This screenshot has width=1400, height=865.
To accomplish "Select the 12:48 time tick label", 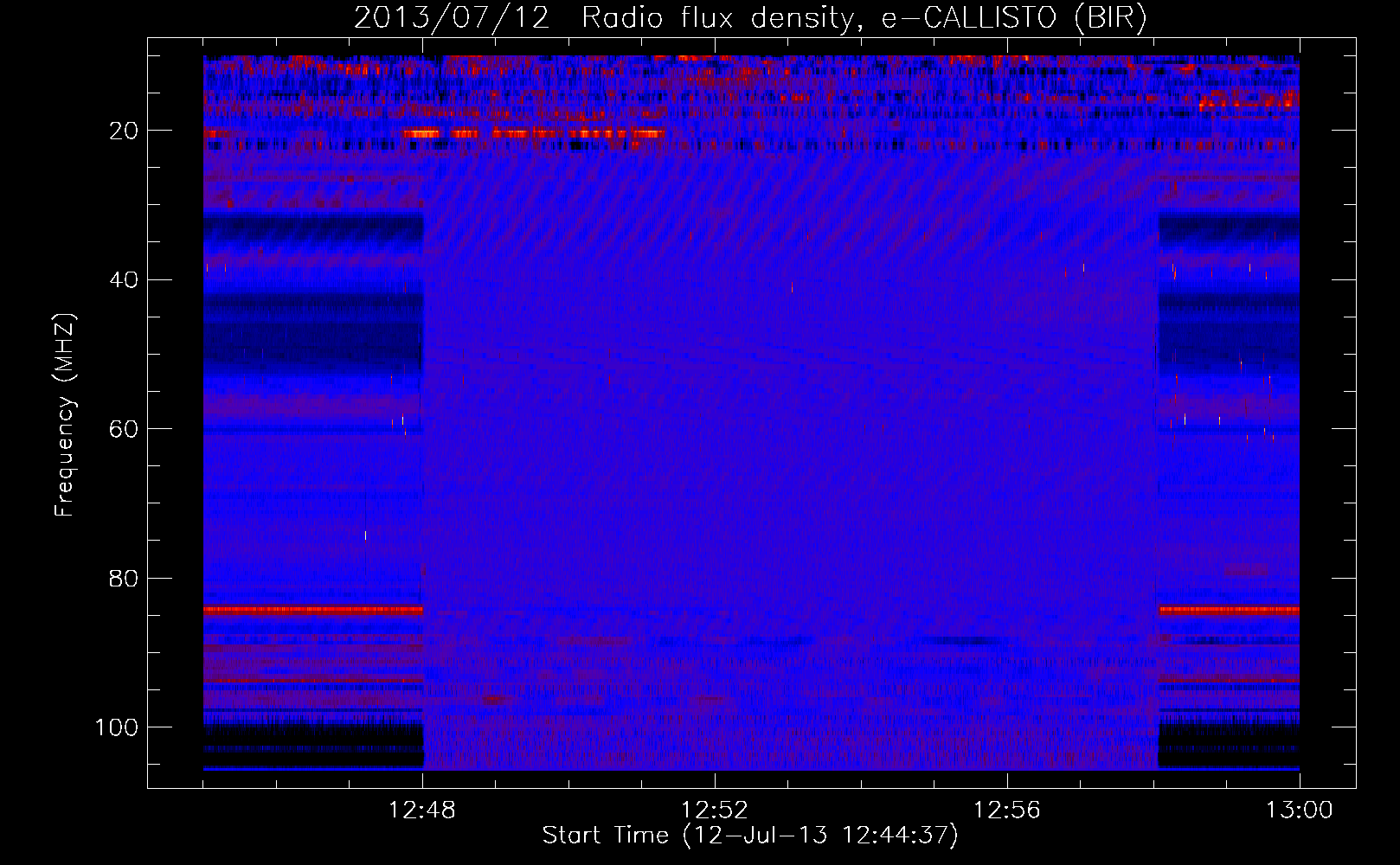I will pos(422,811).
